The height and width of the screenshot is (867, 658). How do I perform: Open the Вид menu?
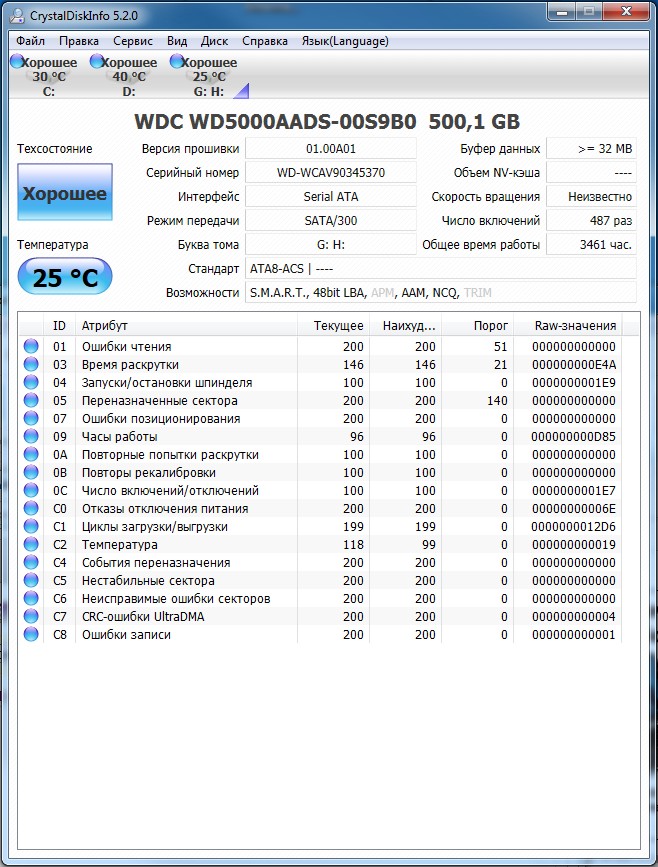pos(177,41)
